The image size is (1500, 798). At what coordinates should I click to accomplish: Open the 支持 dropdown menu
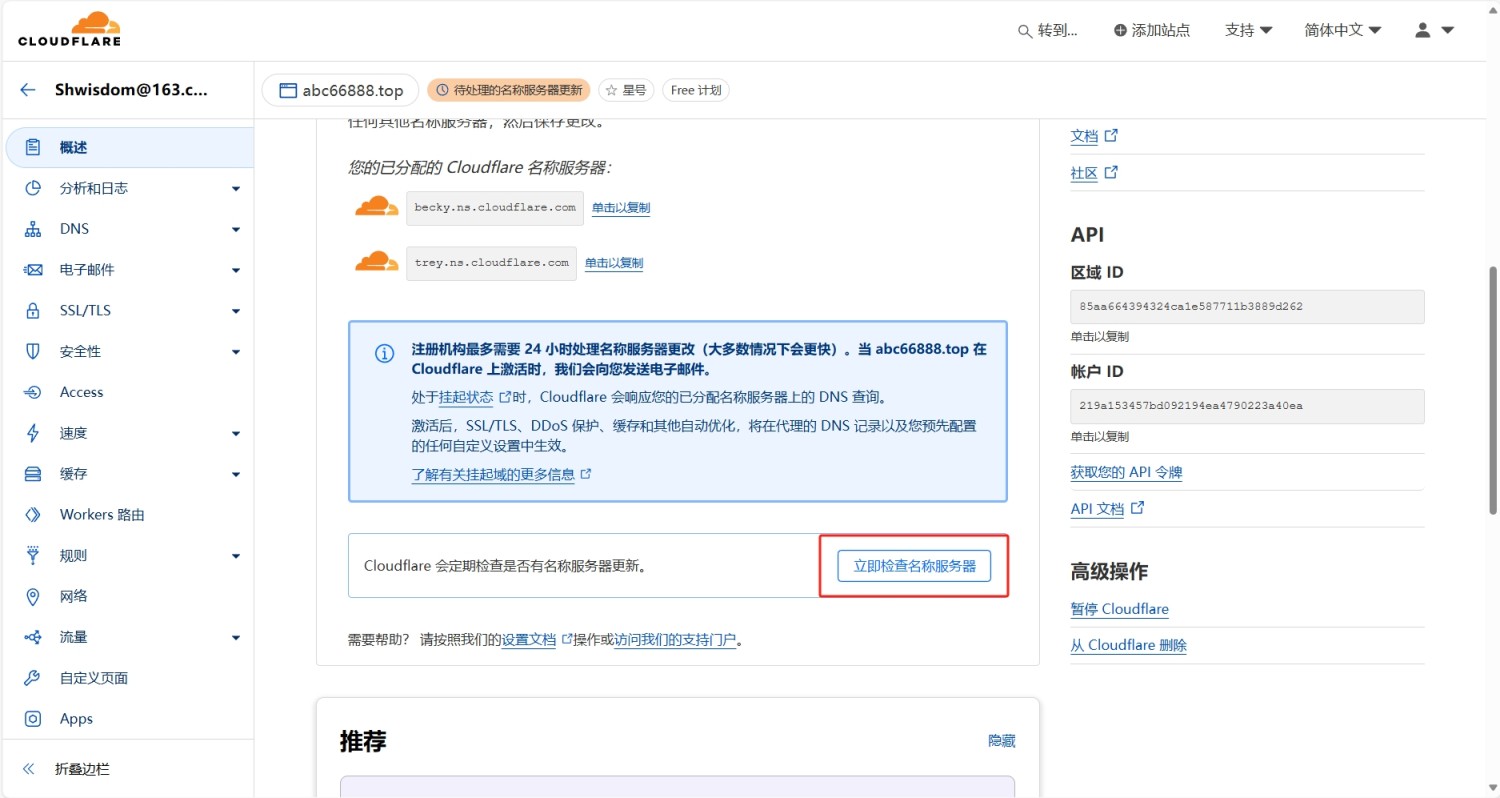click(1248, 30)
